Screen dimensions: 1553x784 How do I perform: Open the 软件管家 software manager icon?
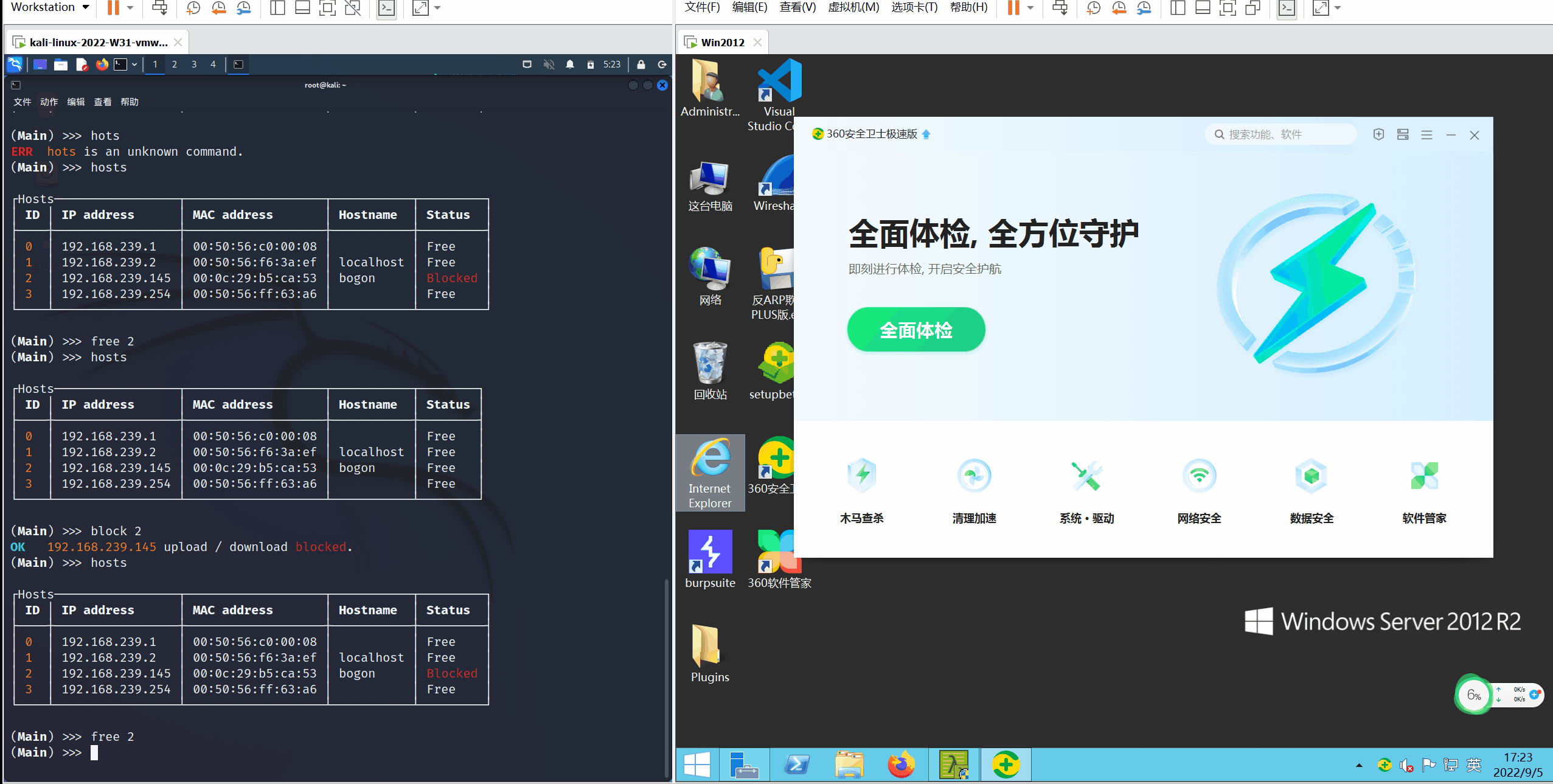[x=1424, y=476]
